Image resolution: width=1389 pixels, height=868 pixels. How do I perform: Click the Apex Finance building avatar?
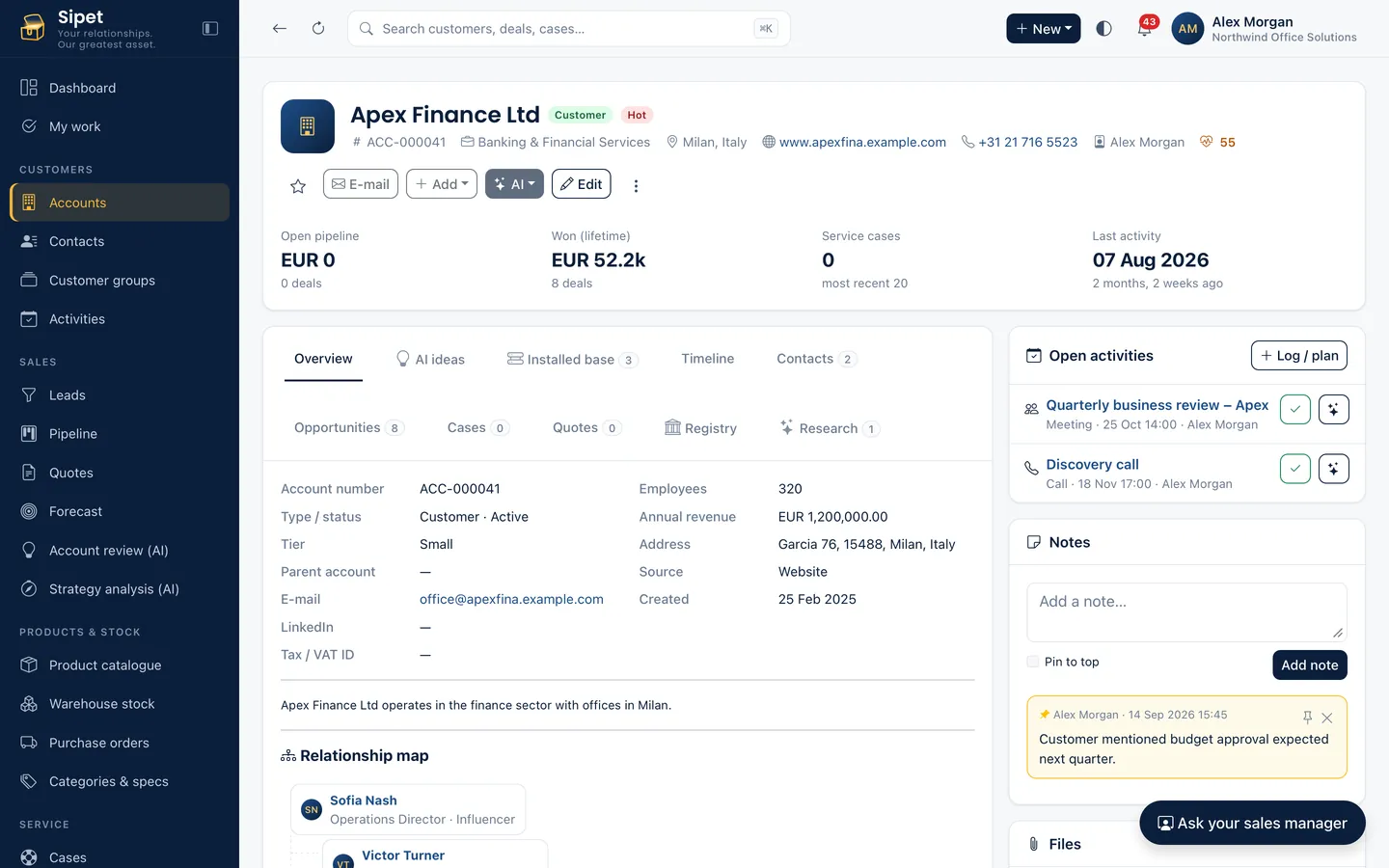click(x=308, y=126)
